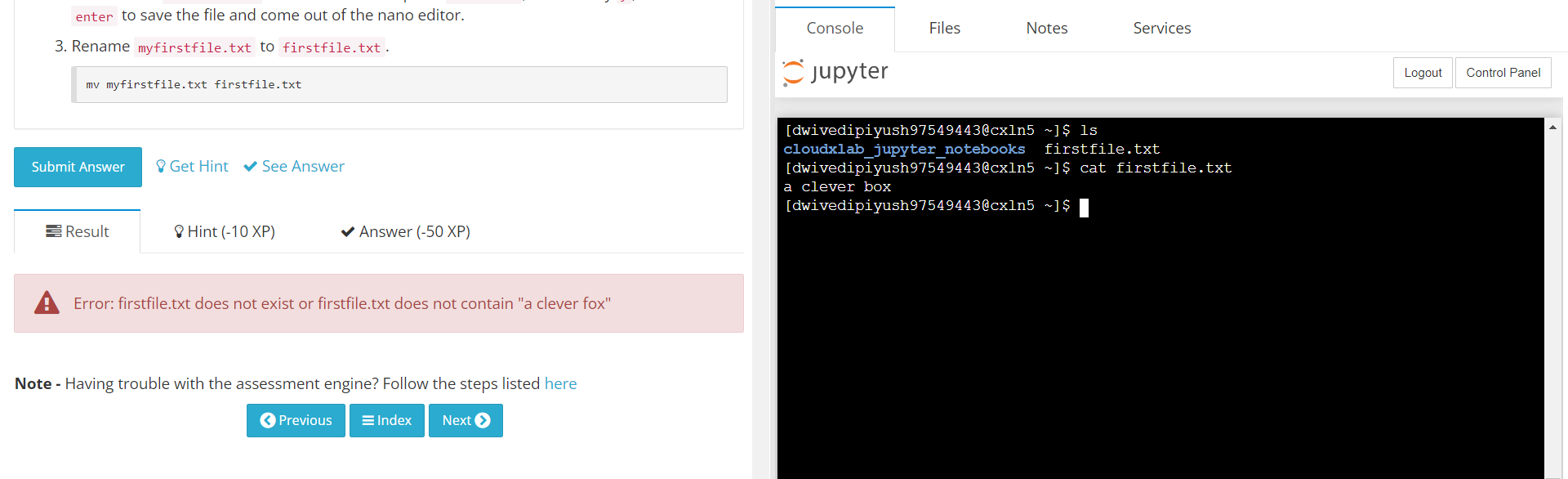Click the terminal prompt cursor
1568x479 pixels.
pos(1084,208)
